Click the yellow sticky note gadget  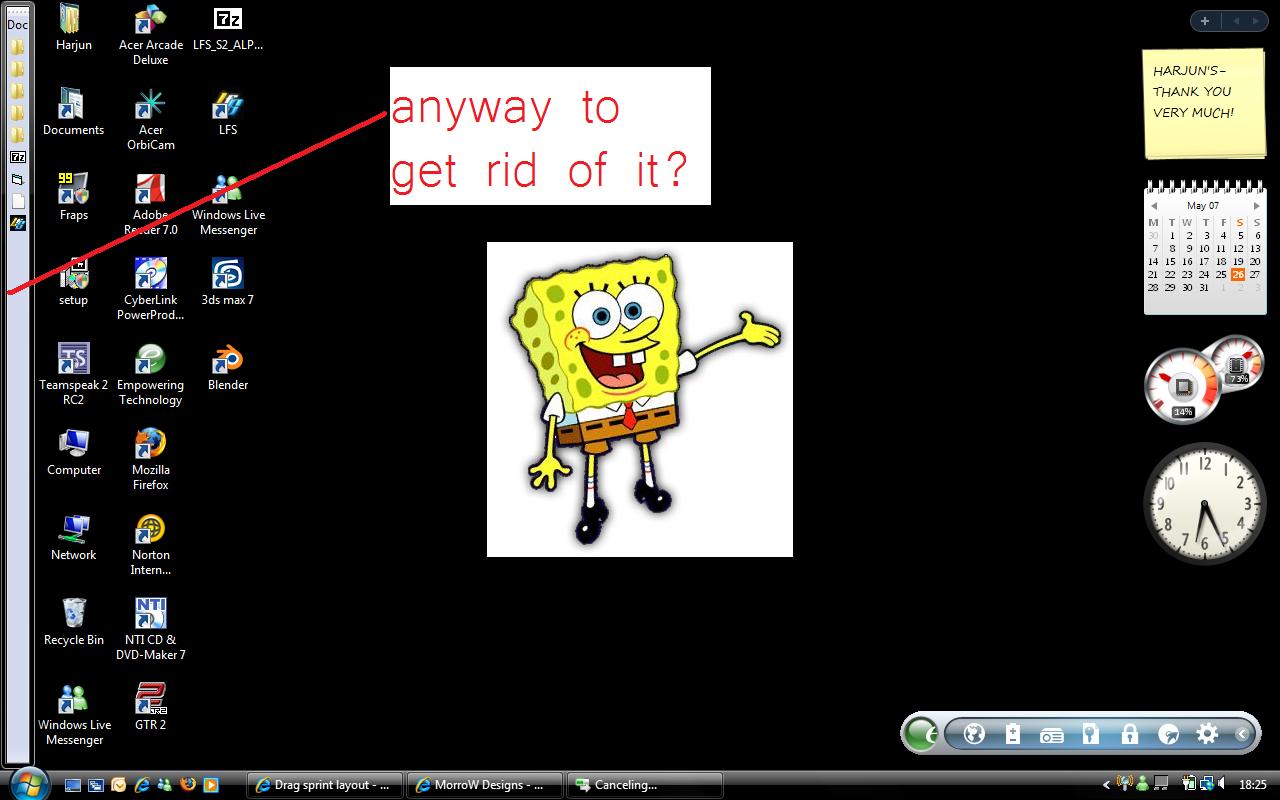1204,104
